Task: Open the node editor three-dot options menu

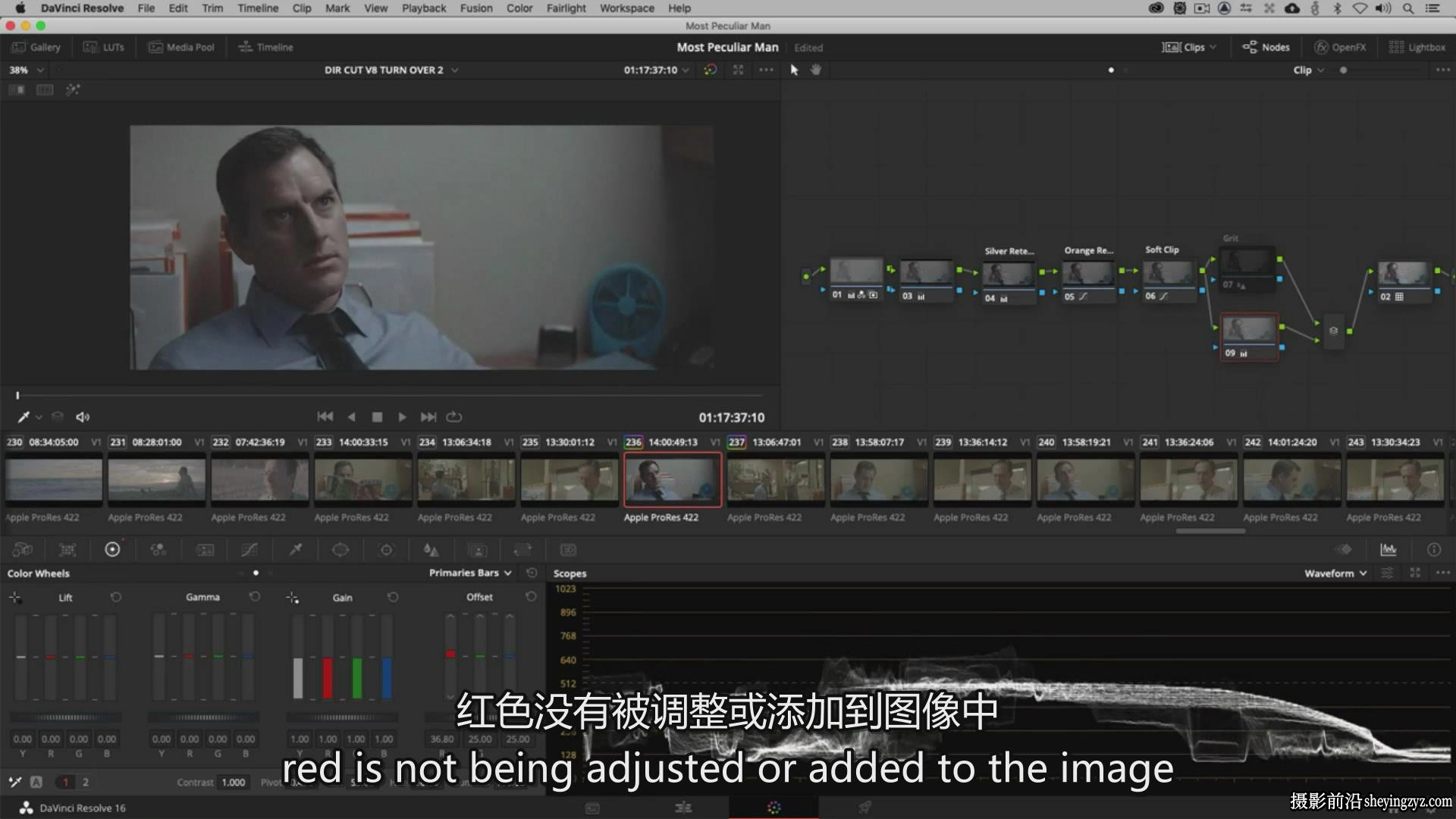Action: click(x=1442, y=70)
